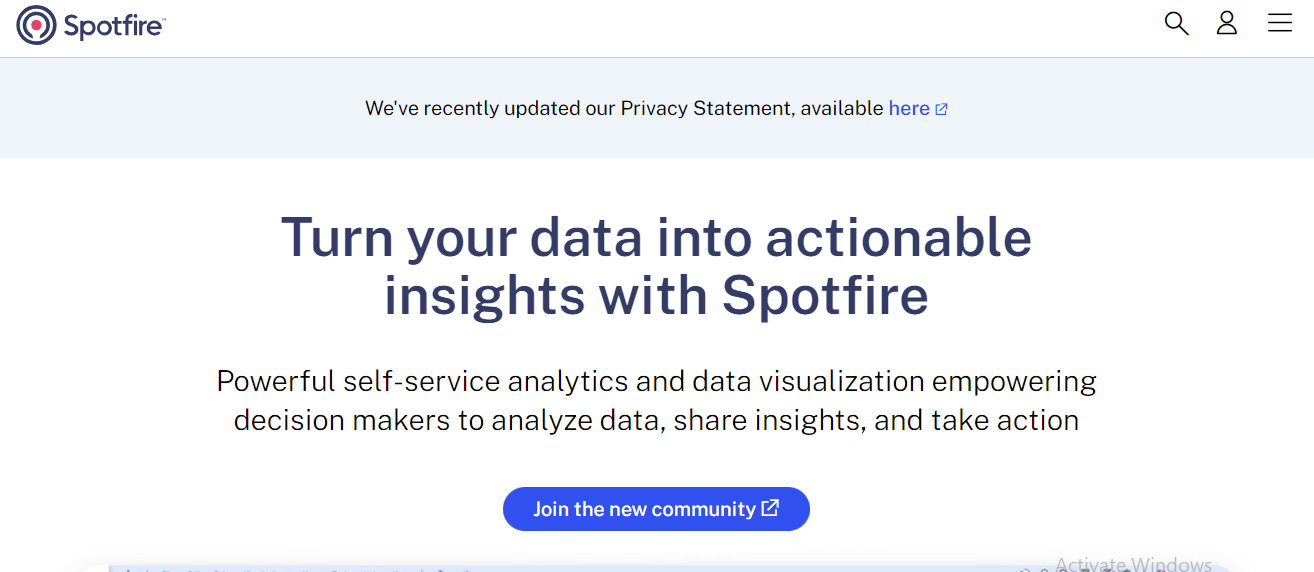1314x572 pixels.
Task: Click the white header bar empty area
Action: tap(650, 28)
